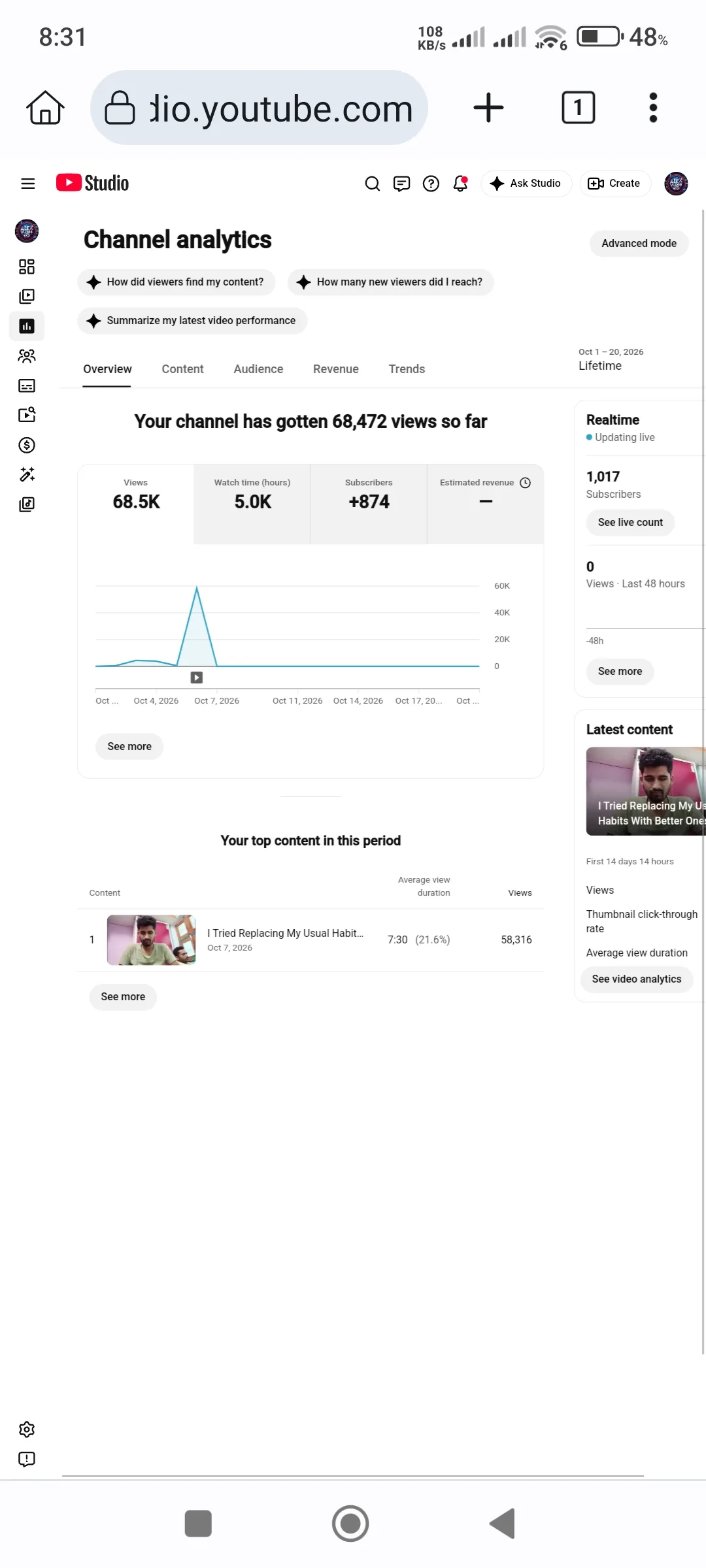Click the YouTube Studio logo

92,183
